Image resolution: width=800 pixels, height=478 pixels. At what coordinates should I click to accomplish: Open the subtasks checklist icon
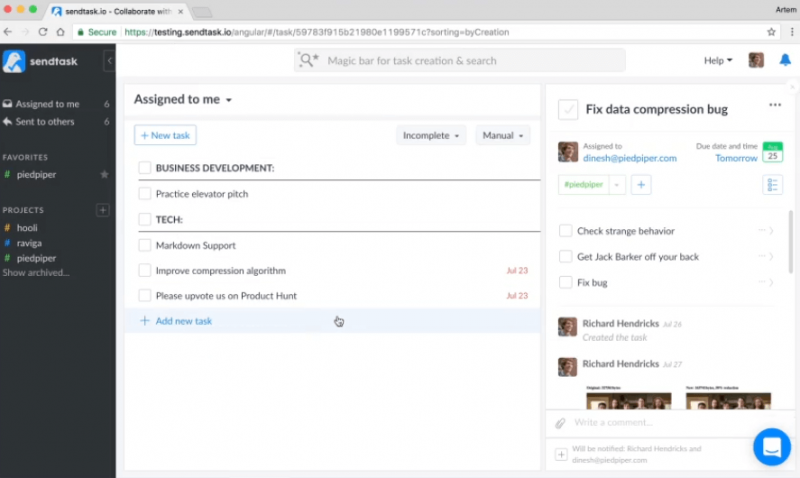pos(772,185)
